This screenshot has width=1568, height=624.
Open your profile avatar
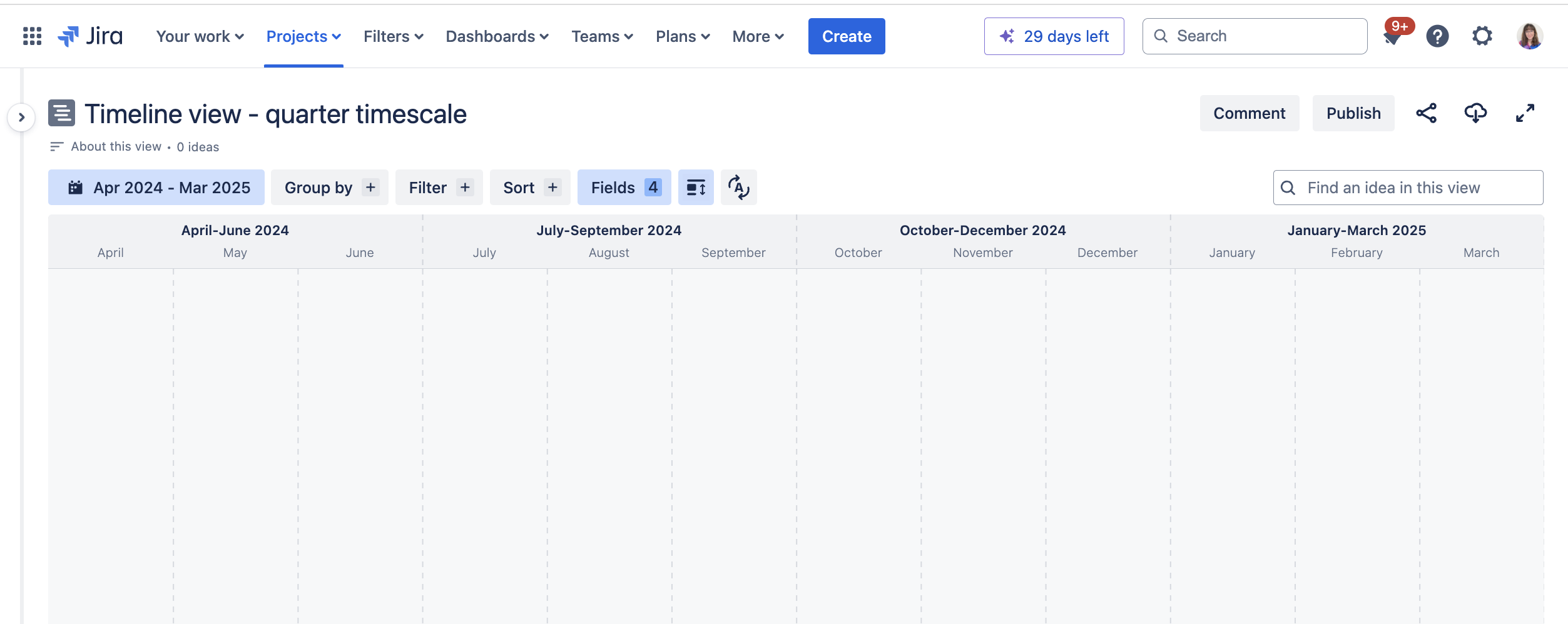[1529, 36]
